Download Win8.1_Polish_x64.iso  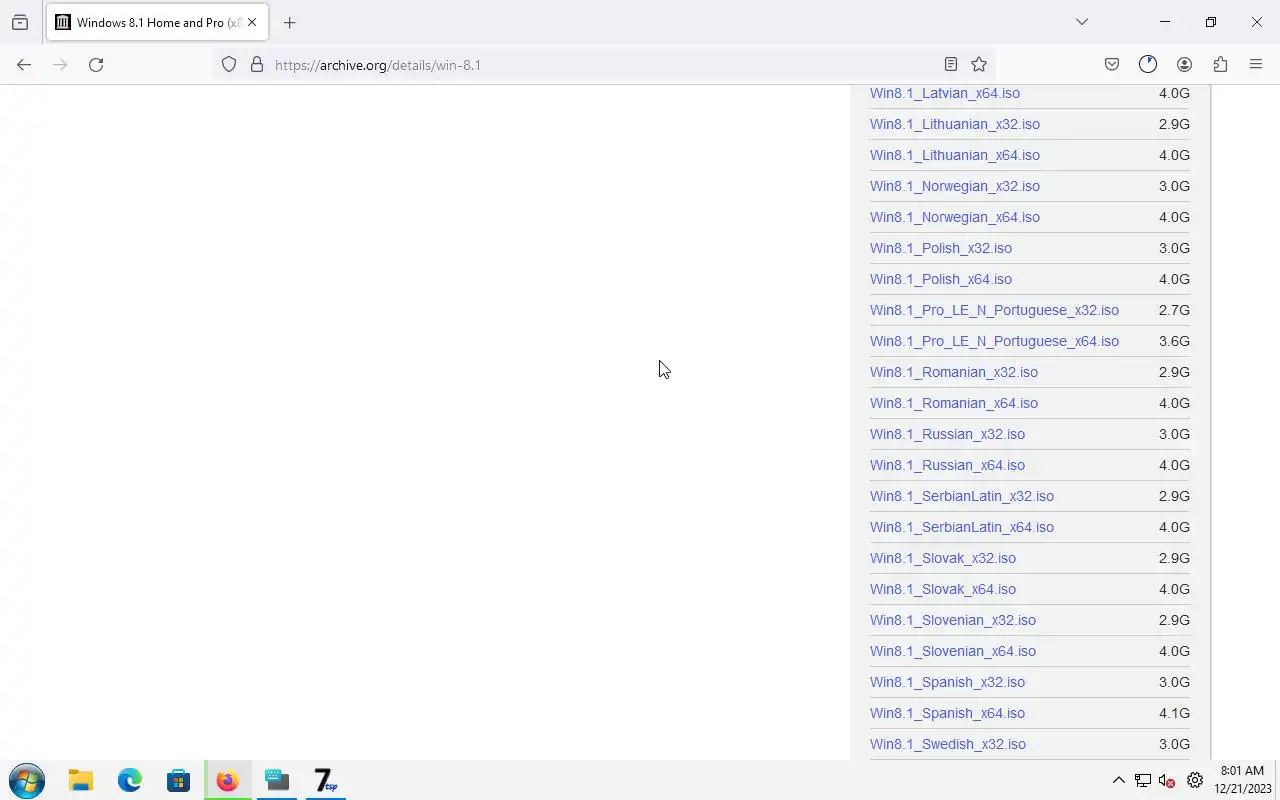coord(941,279)
